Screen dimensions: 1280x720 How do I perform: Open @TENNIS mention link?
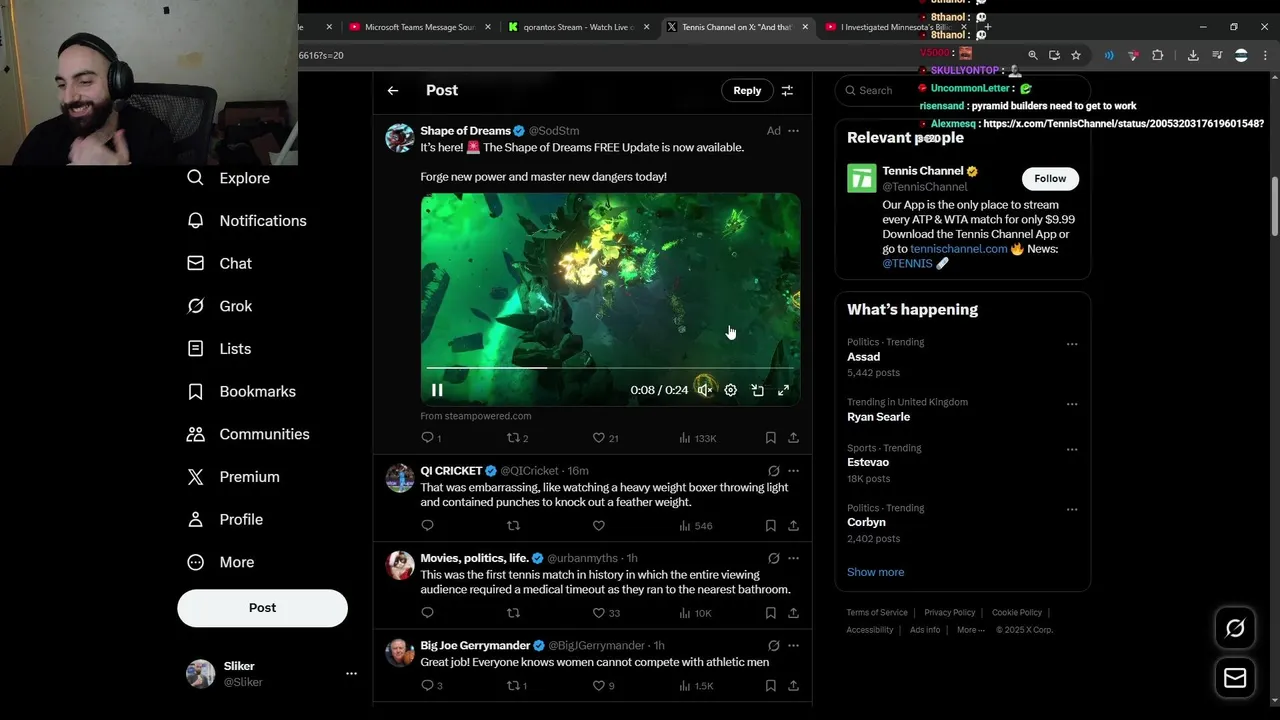[907, 264]
